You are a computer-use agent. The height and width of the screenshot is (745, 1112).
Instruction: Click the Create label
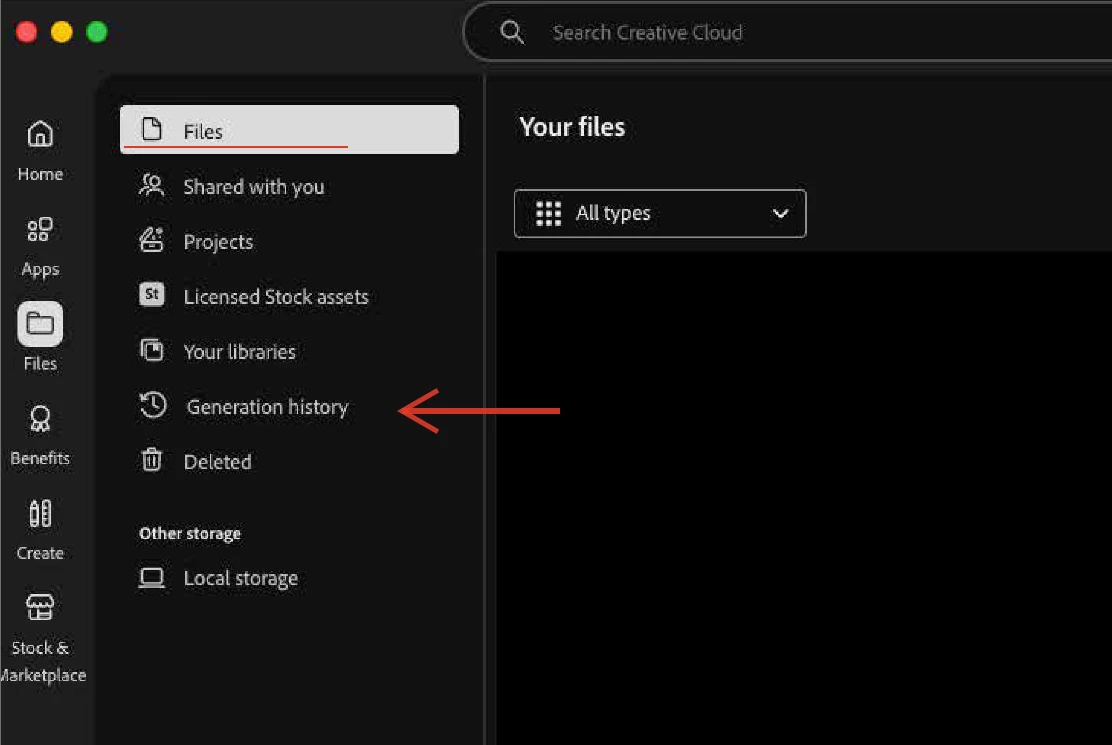pyautogui.click(x=40, y=553)
